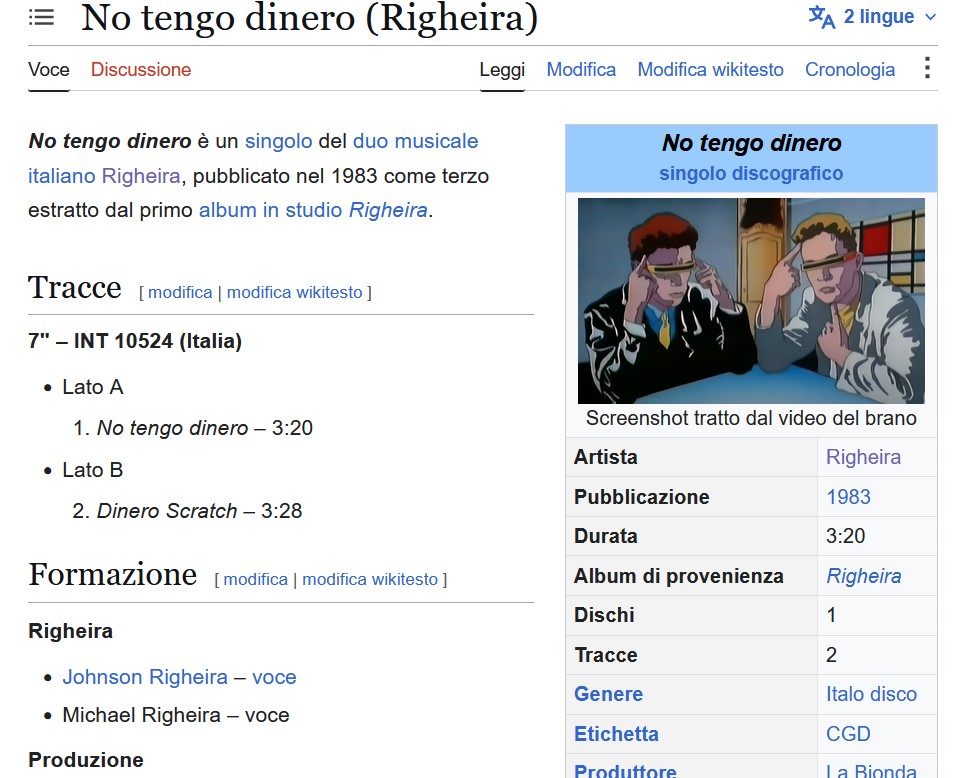Open the CGD label link
954x778 pixels.
tap(848, 734)
